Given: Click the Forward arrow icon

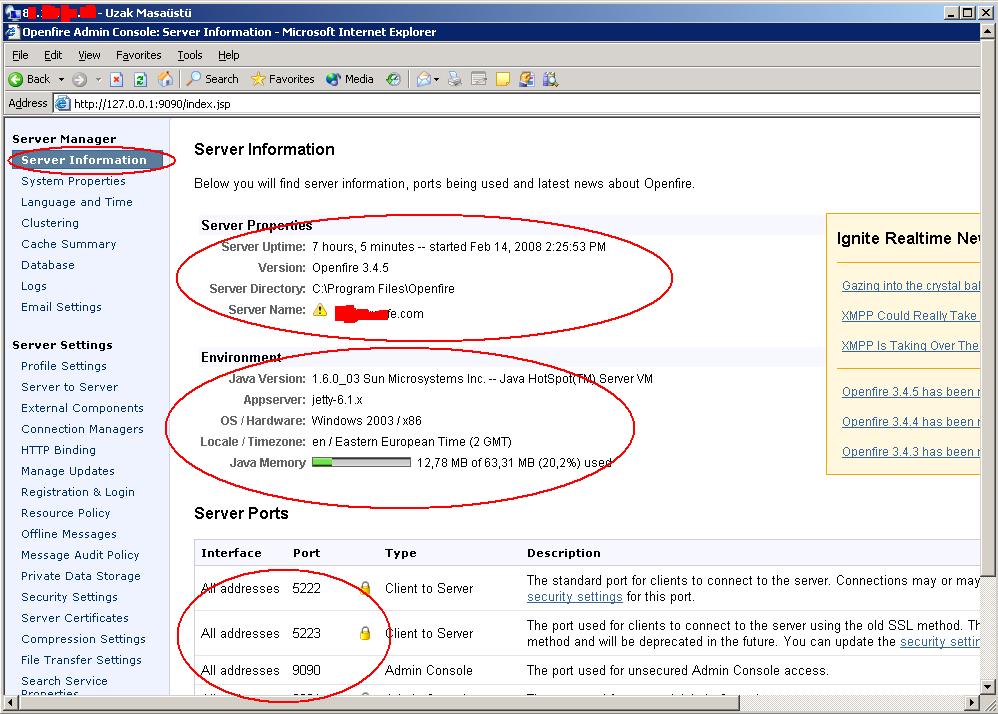Looking at the screenshot, I should pyautogui.click(x=80, y=80).
